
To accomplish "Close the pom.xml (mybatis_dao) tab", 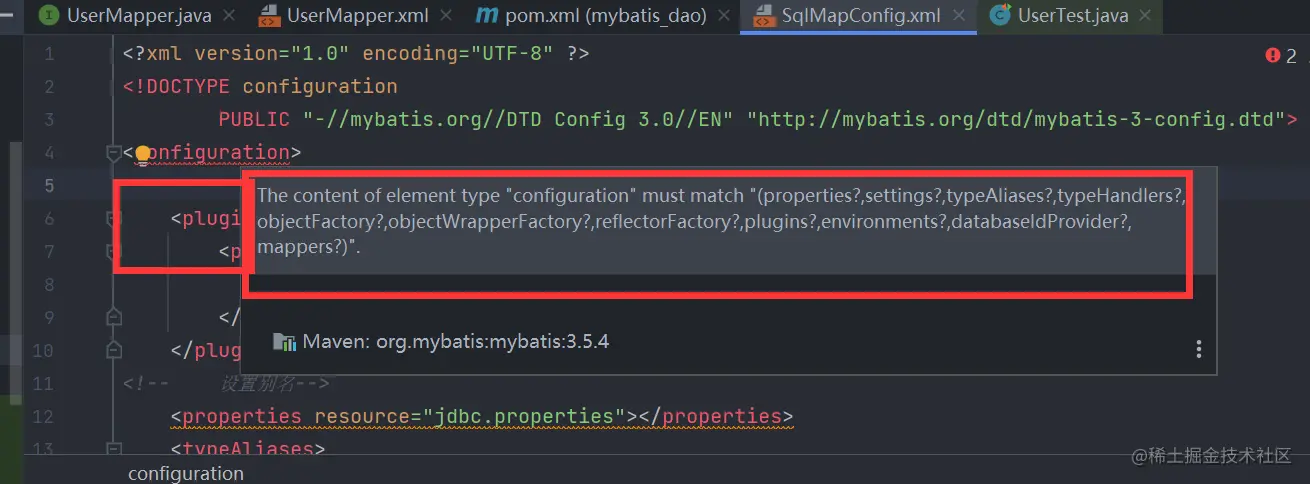I will pos(722,16).
